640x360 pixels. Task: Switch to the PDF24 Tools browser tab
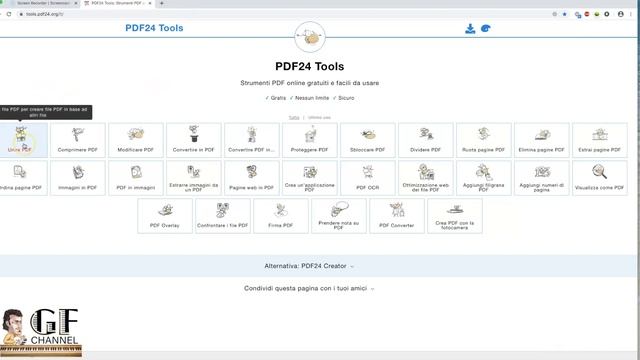click(x=117, y=3)
